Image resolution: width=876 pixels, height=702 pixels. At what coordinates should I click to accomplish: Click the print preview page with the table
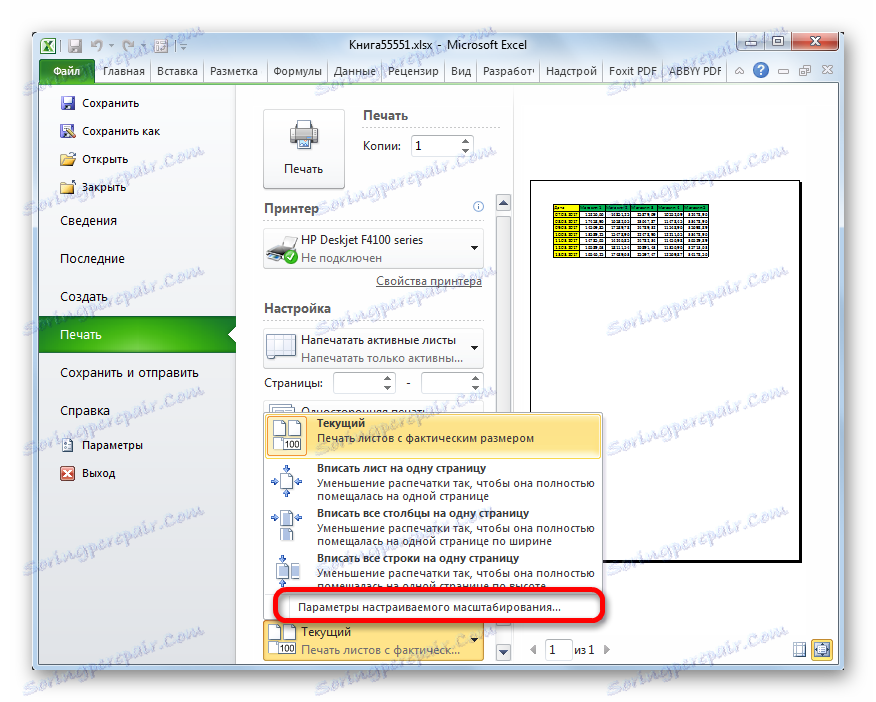pos(665,371)
